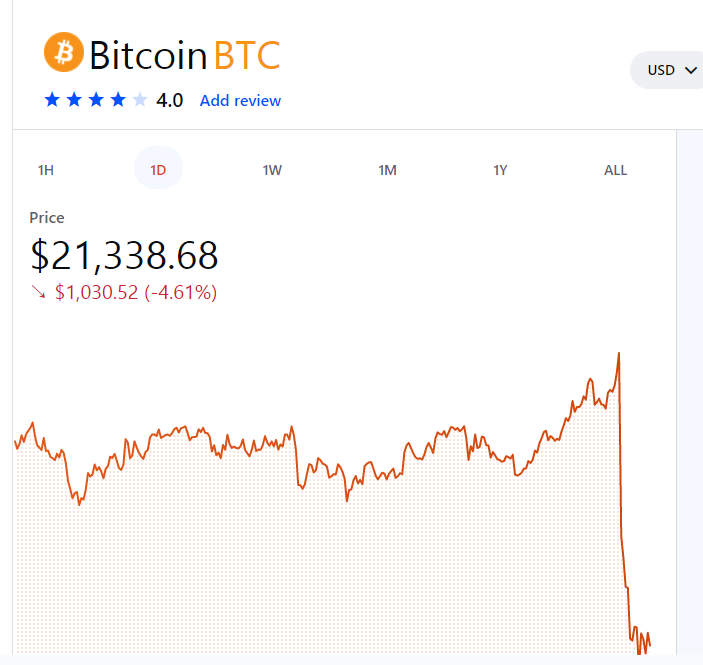Open the Add review link
The height and width of the screenshot is (665, 703).
[240, 101]
